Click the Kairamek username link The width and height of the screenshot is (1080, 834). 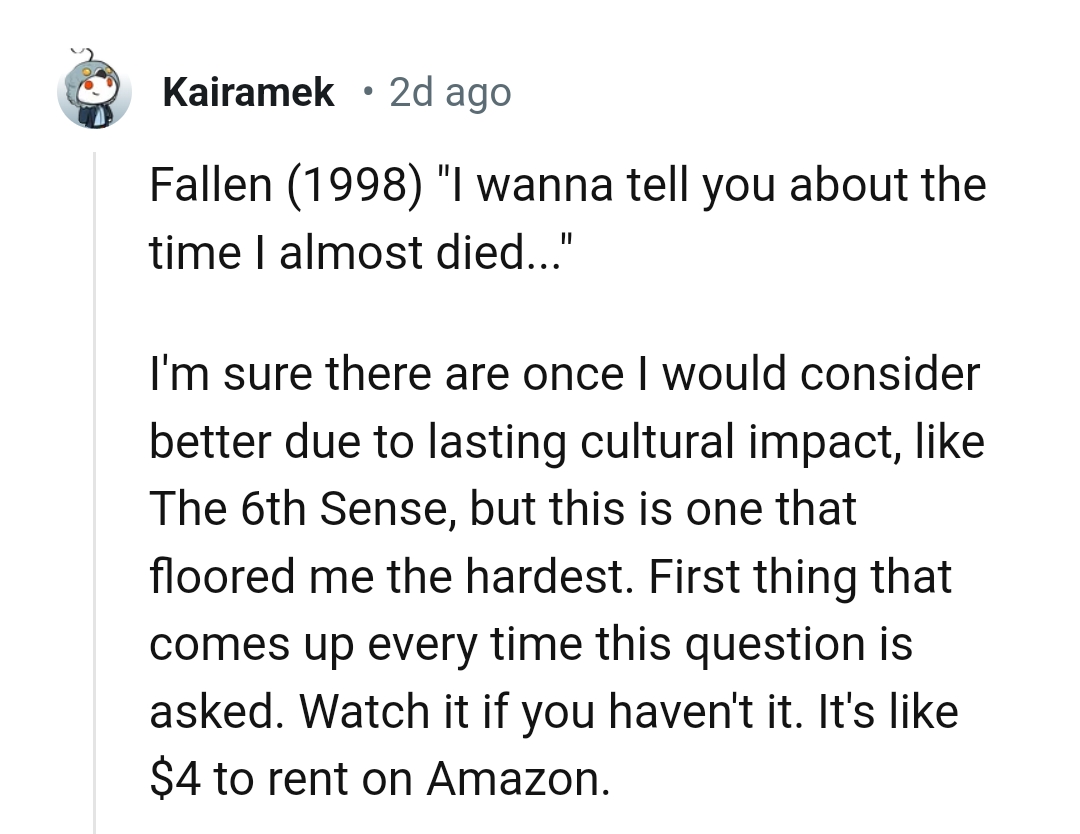[247, 93]
